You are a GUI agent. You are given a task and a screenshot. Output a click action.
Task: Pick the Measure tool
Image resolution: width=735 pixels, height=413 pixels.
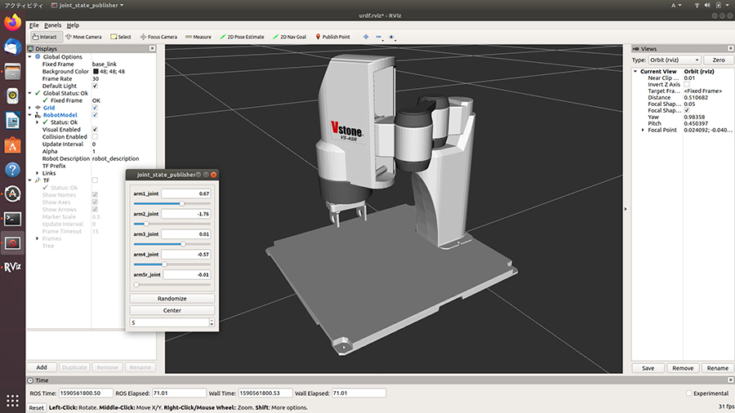pos(199,37)
